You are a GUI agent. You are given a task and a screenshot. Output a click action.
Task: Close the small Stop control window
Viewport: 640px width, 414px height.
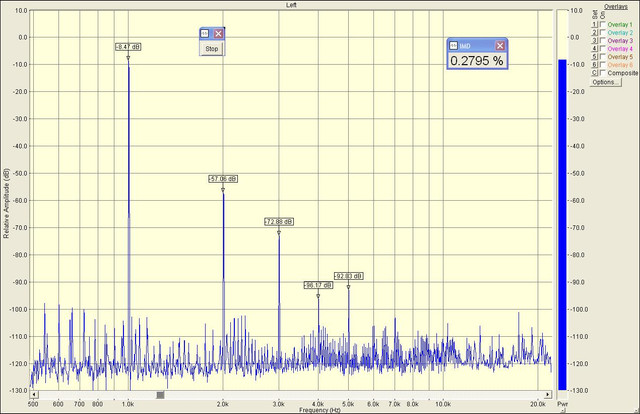pyautogui.click(x=218, y=33)
